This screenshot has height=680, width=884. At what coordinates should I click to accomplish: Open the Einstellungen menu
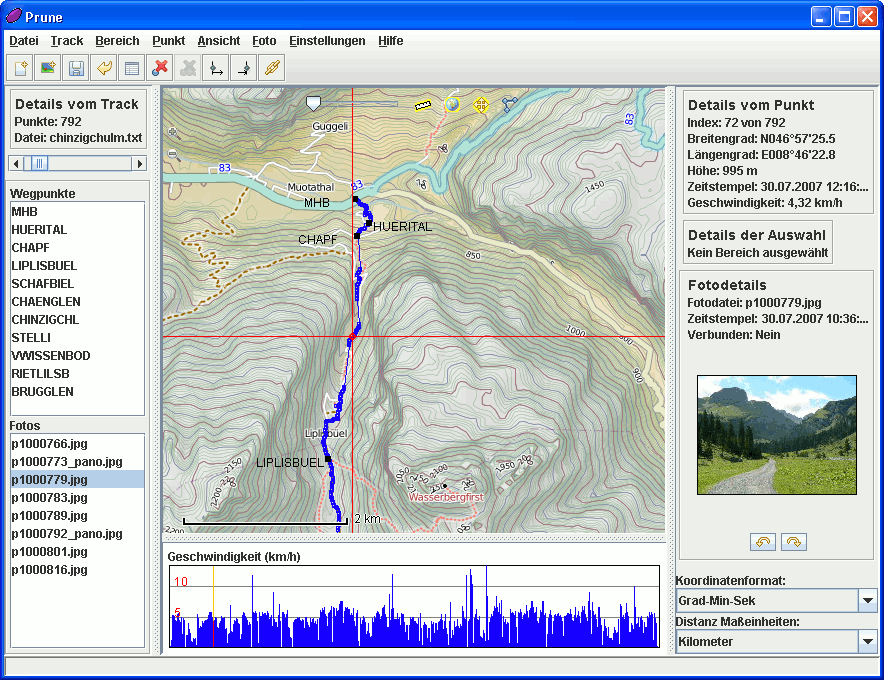click(327, 41)
